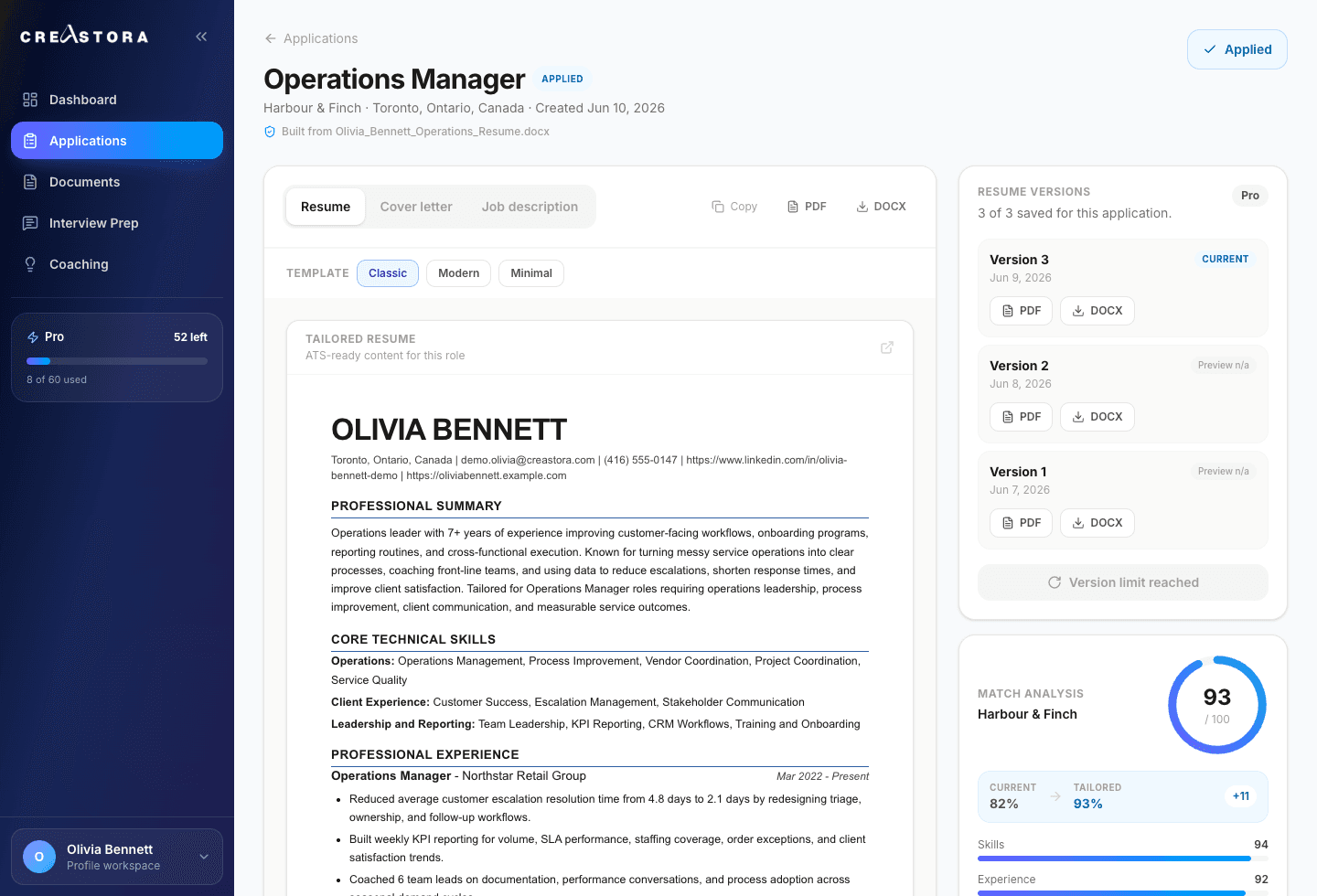Download Version 1 PDF file

coord(1021,523)
